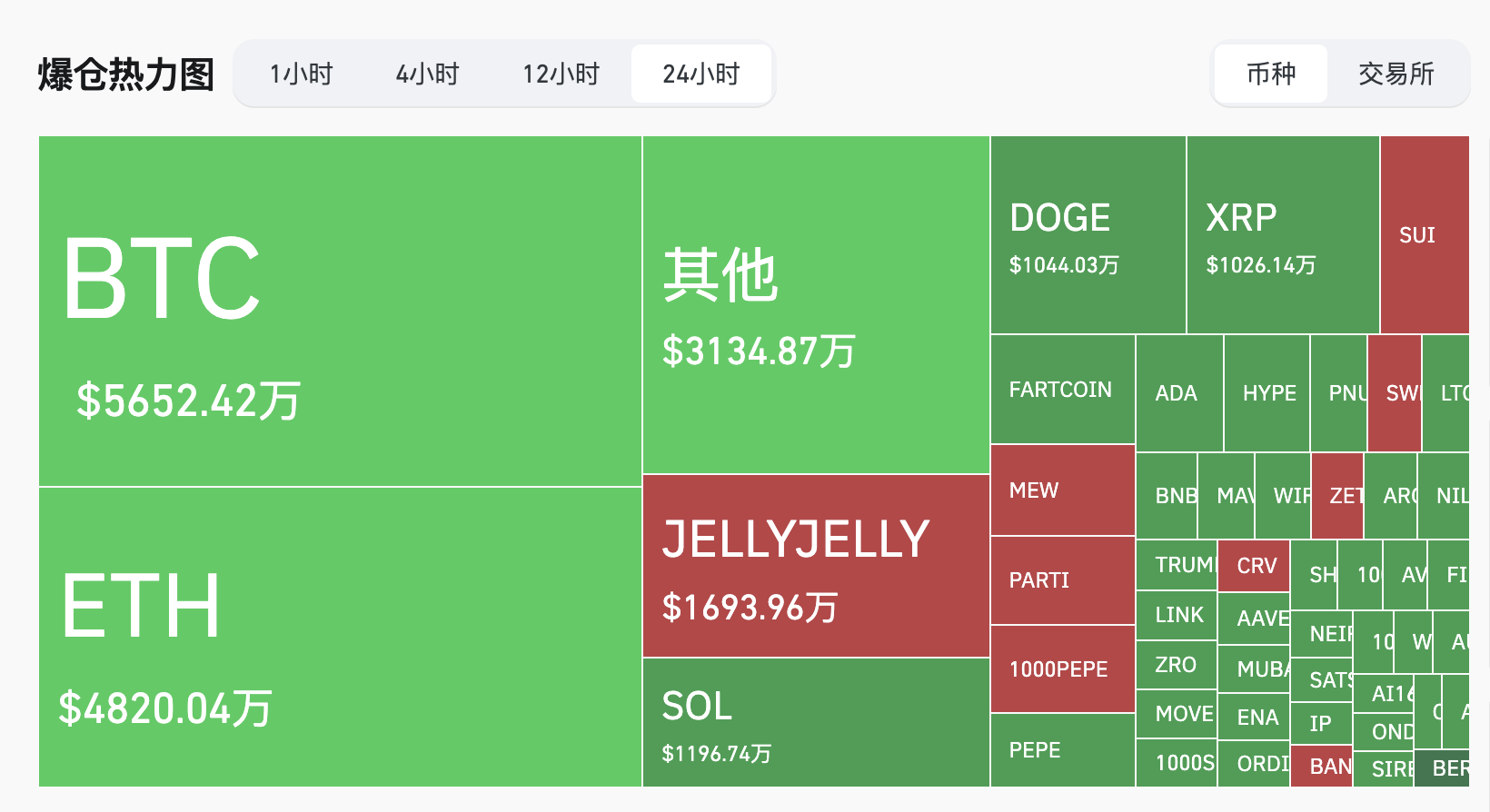Click the BTC liquidation block
1490x812 pixels.
tap(340, 311)
